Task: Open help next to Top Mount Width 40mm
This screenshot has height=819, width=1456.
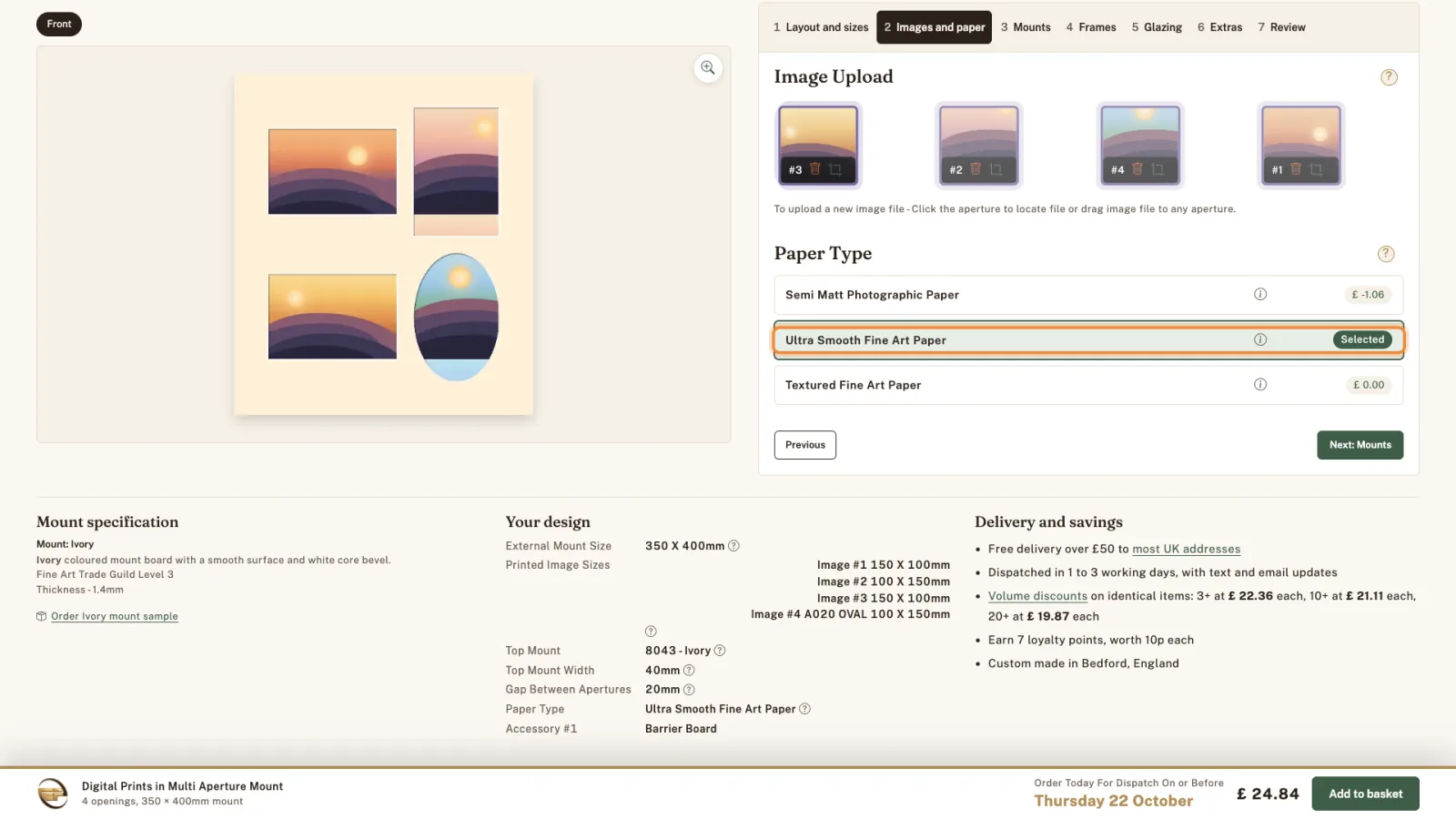Action: click(689, 671)
